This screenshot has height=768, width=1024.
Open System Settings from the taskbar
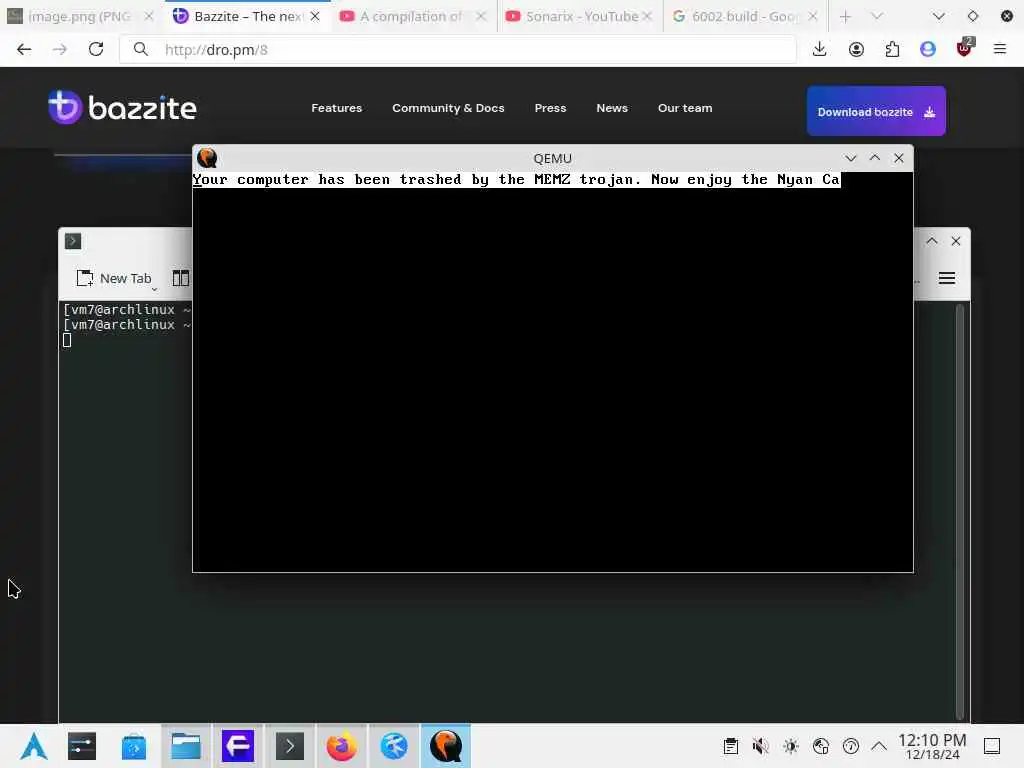click(x=82, y=746)
